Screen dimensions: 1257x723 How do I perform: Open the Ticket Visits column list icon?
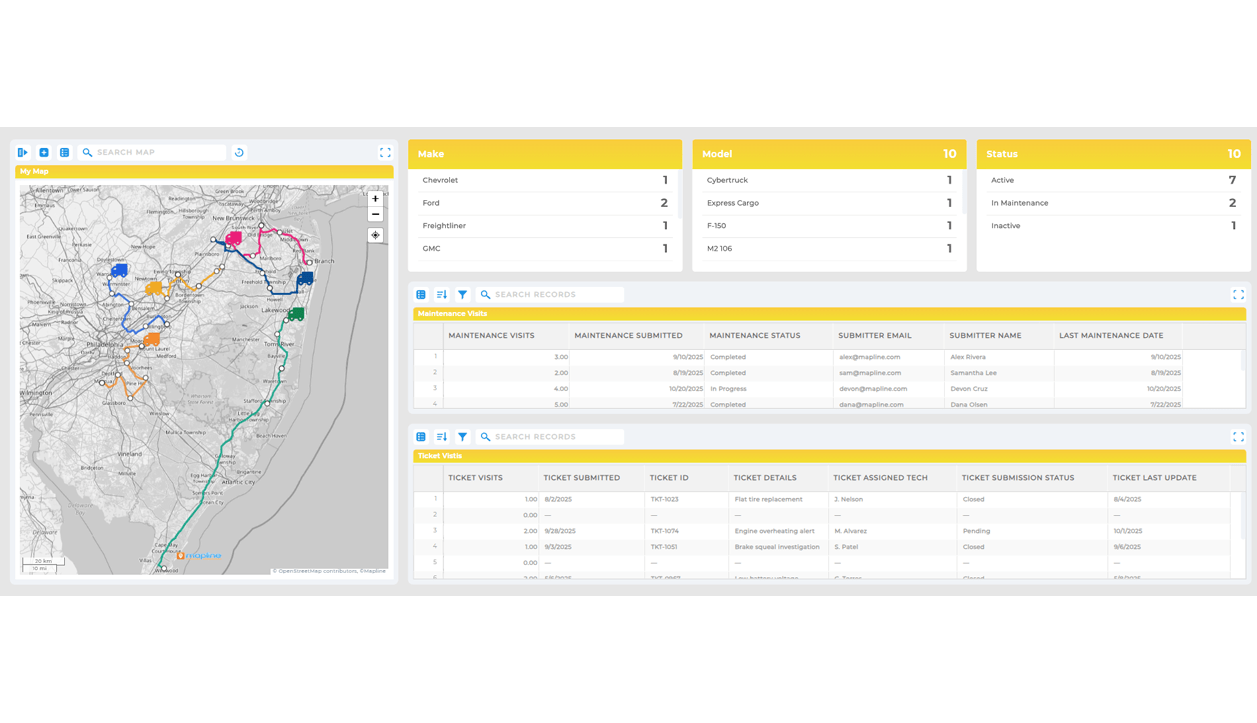point(421,437)
